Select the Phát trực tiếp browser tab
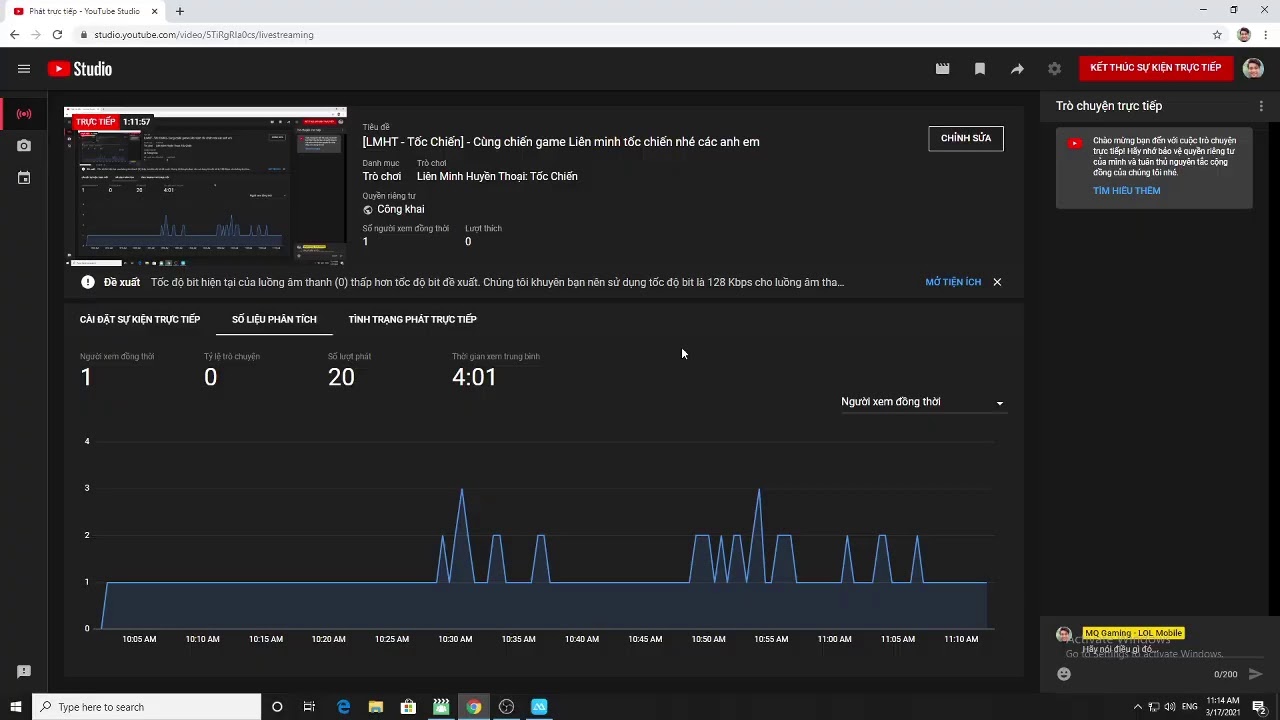 click(x=84, y=11)
